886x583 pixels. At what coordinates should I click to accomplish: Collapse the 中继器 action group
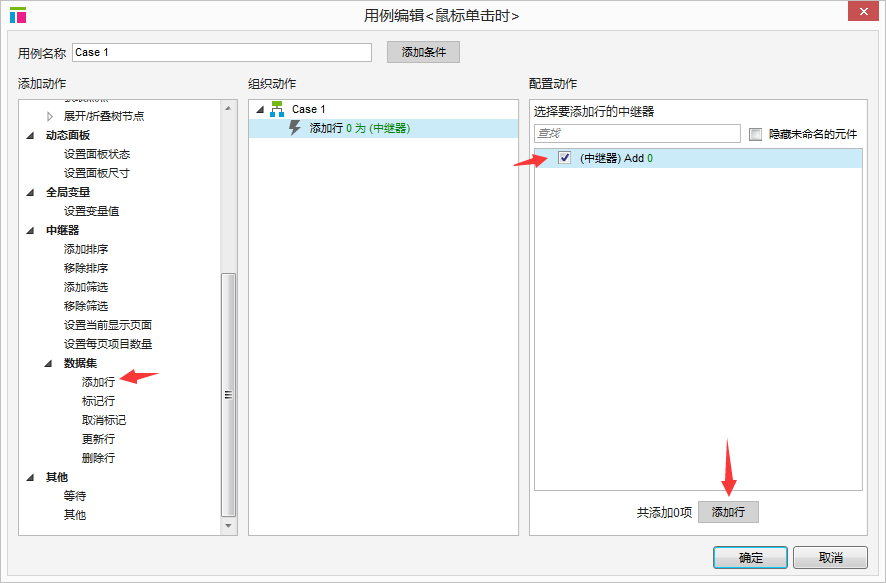click(x=31, y=230)
